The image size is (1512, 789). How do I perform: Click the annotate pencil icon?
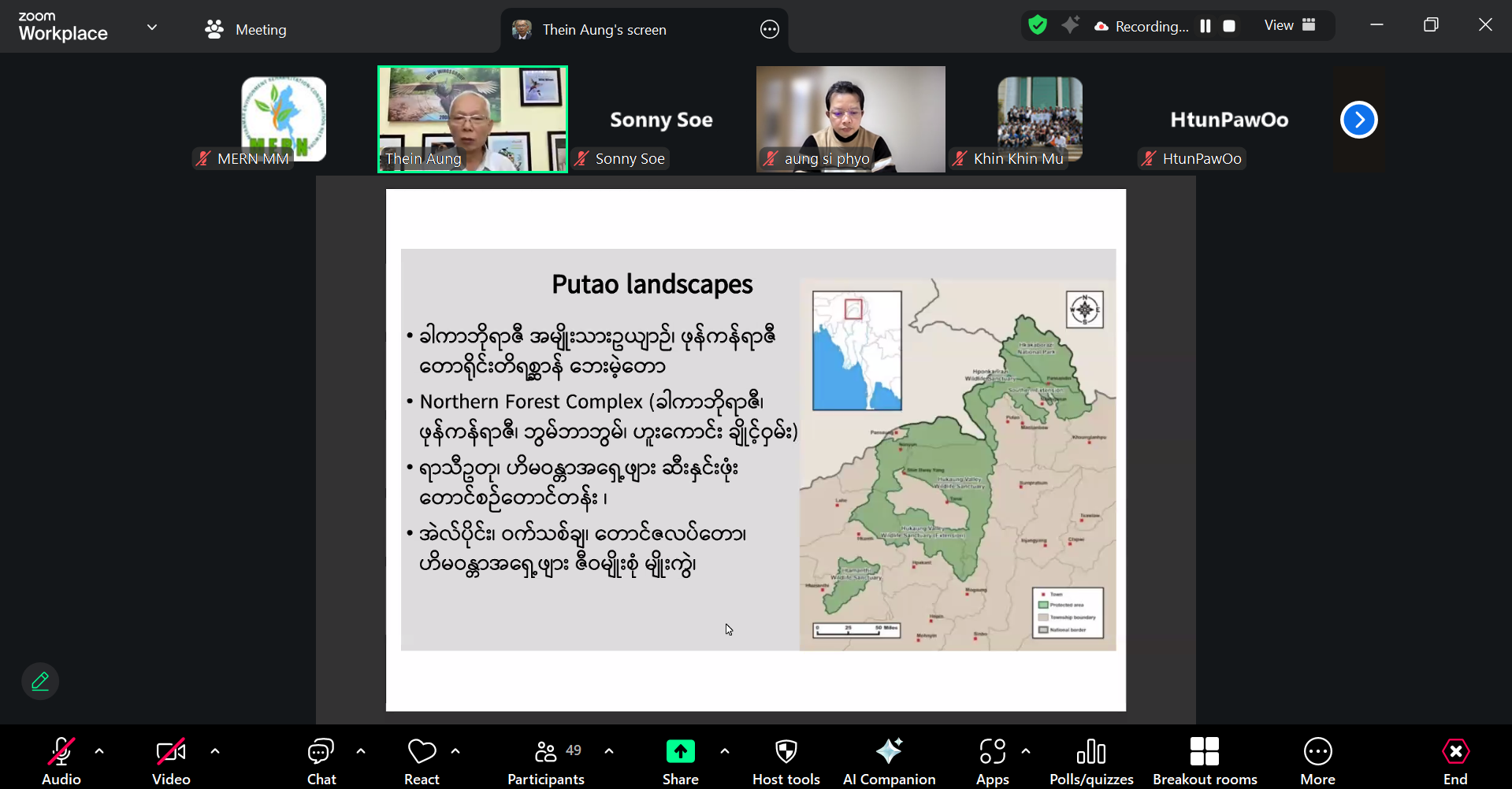point(40,681)
